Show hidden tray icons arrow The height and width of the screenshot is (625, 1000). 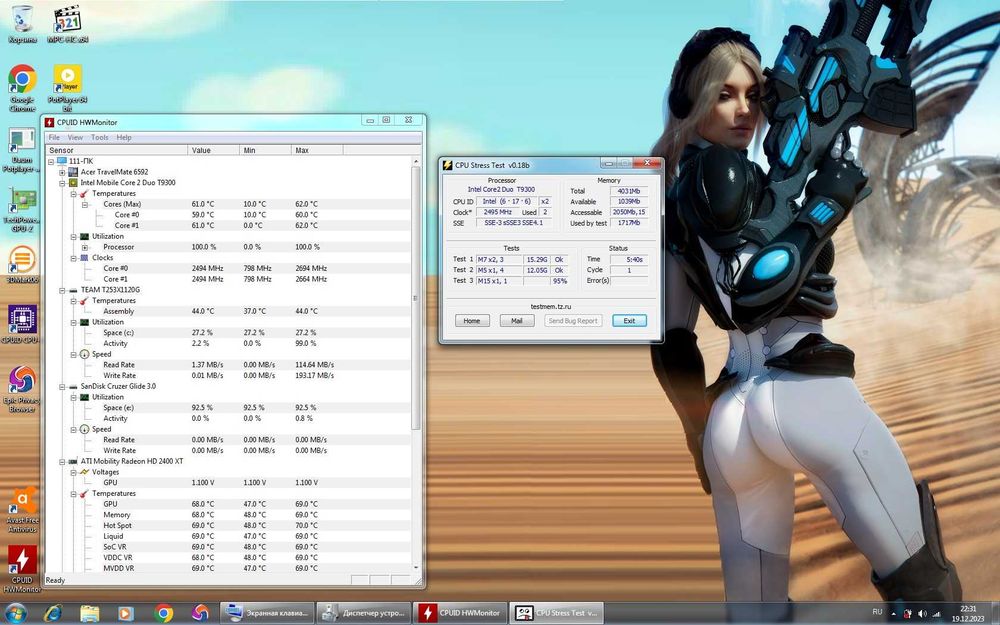tap(893, 614)
